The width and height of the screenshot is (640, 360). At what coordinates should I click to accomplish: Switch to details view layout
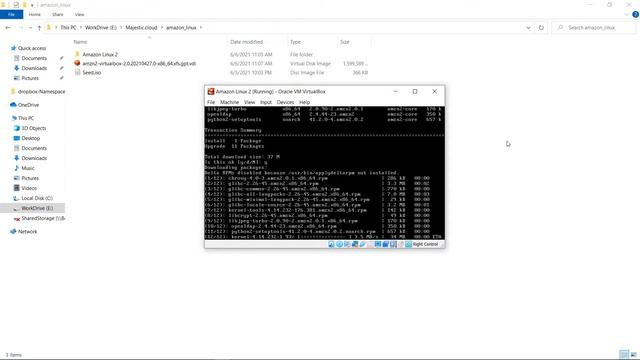(624, 354)
